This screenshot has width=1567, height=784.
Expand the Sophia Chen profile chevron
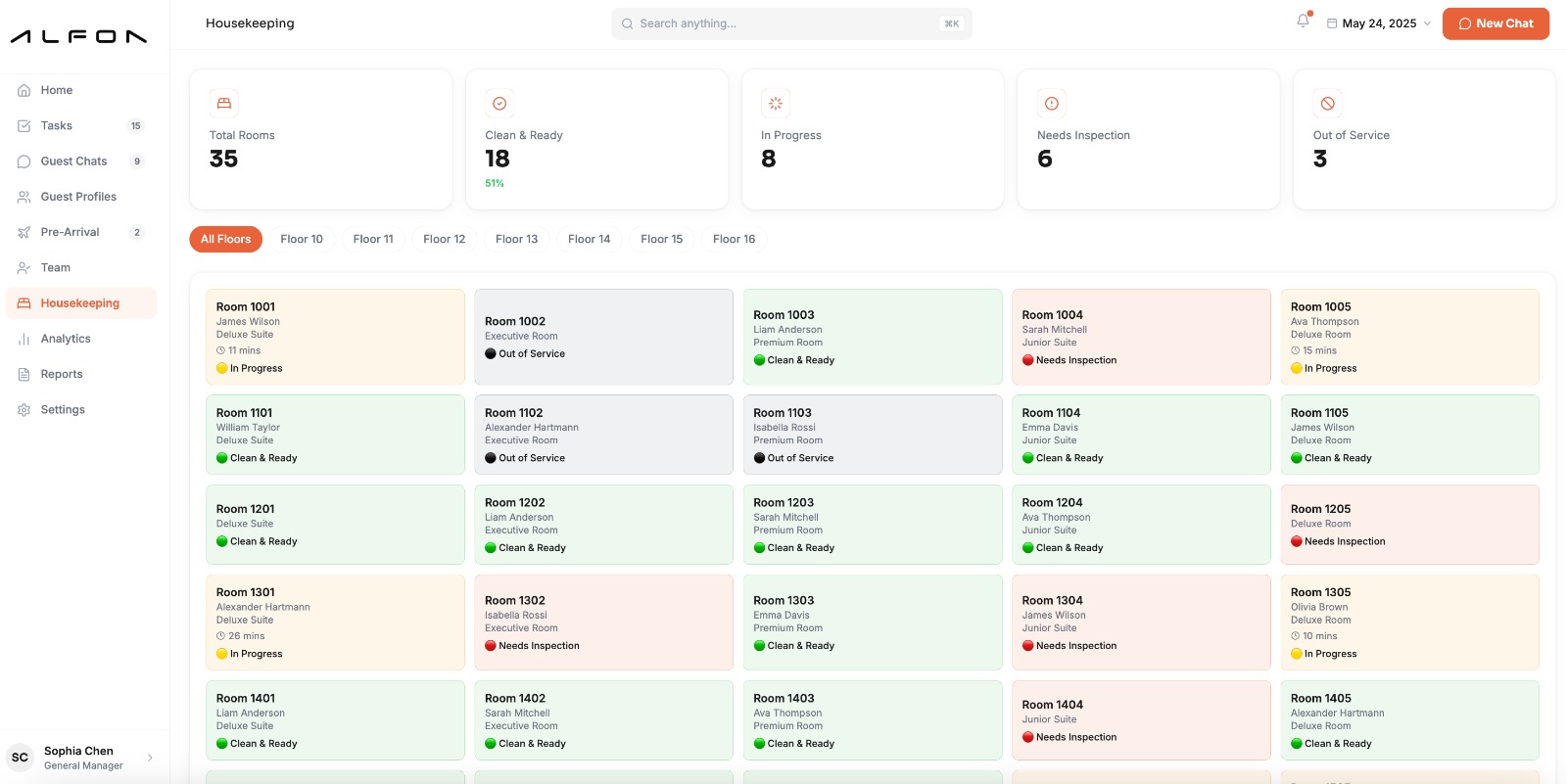coord(150,758)
